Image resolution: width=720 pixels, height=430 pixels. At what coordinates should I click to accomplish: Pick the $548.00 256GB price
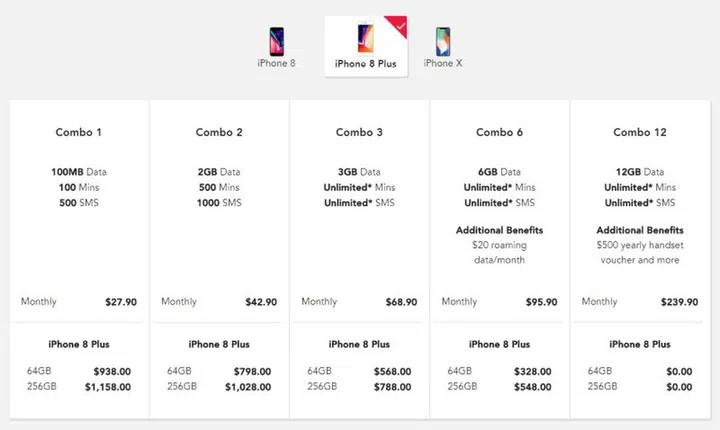click(532, 386)
